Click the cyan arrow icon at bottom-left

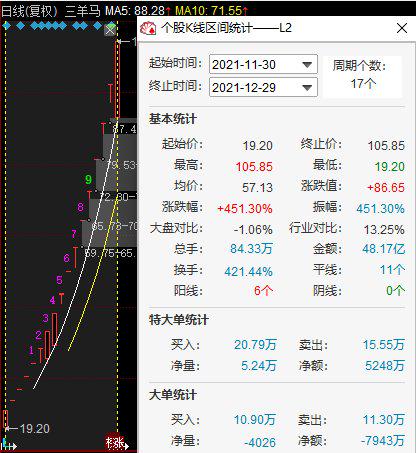pos(9,445)
